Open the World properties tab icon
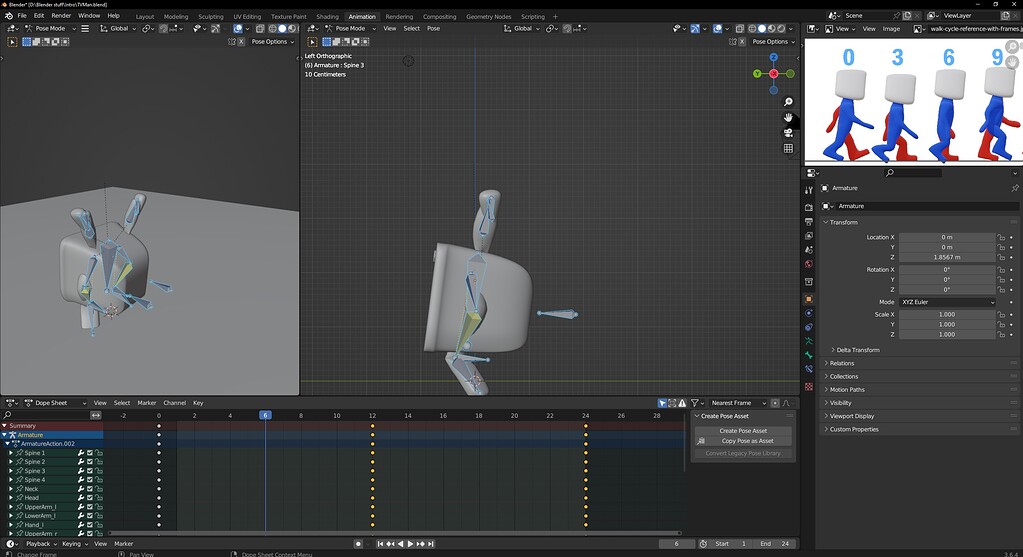1023x557 pixels. pyautogui.click(x=809, y=264)
